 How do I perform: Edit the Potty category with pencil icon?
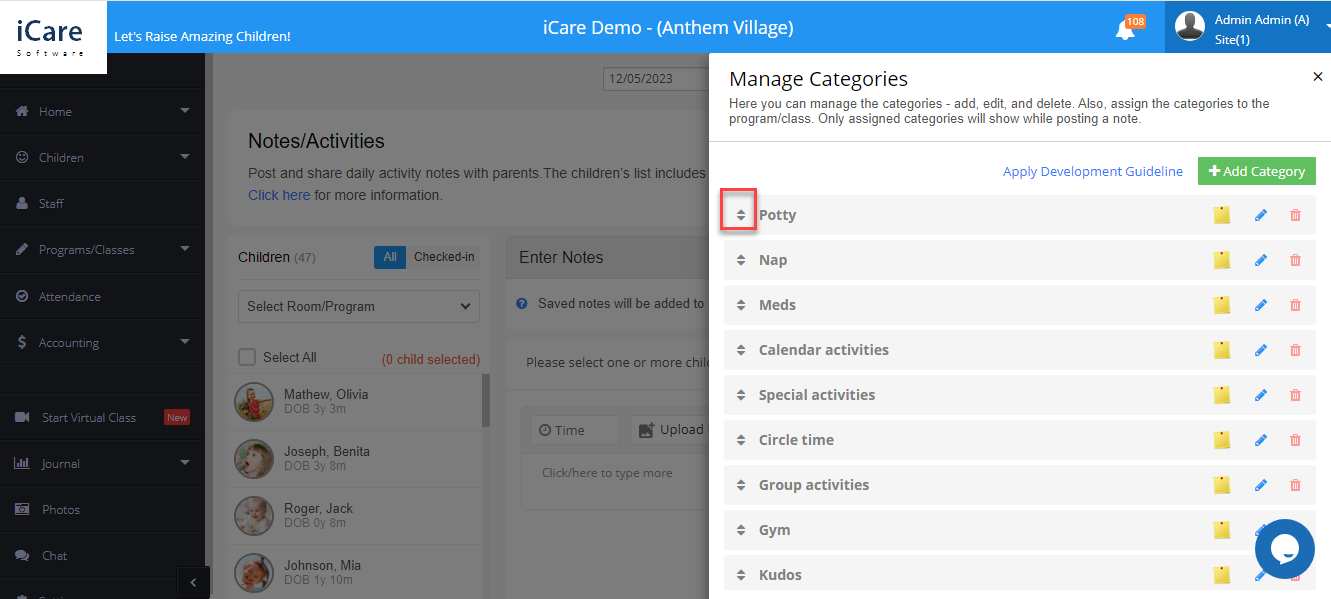click(x=1261, y=215)
